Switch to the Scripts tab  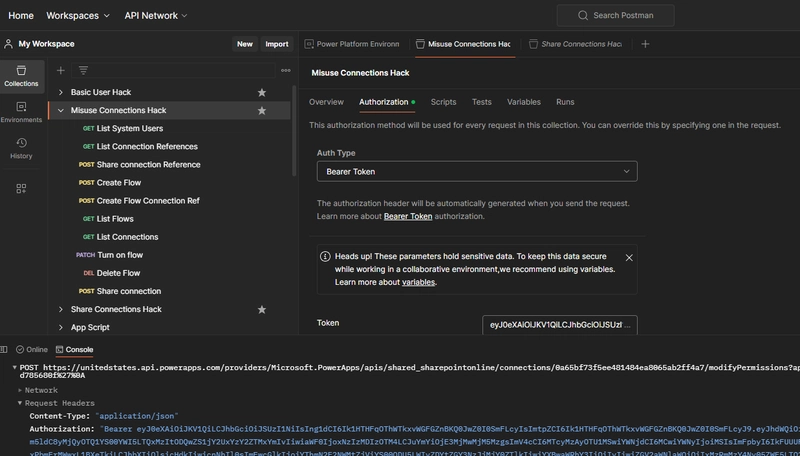click(443, 102)
